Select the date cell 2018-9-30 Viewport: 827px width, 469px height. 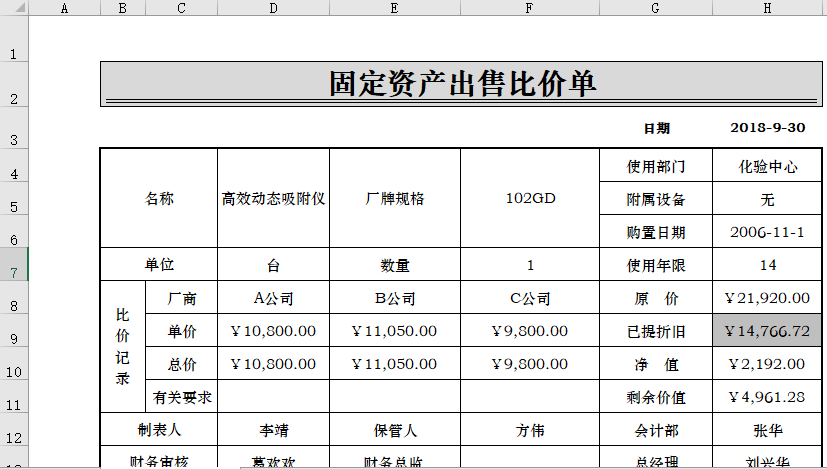tap(767, 128)
